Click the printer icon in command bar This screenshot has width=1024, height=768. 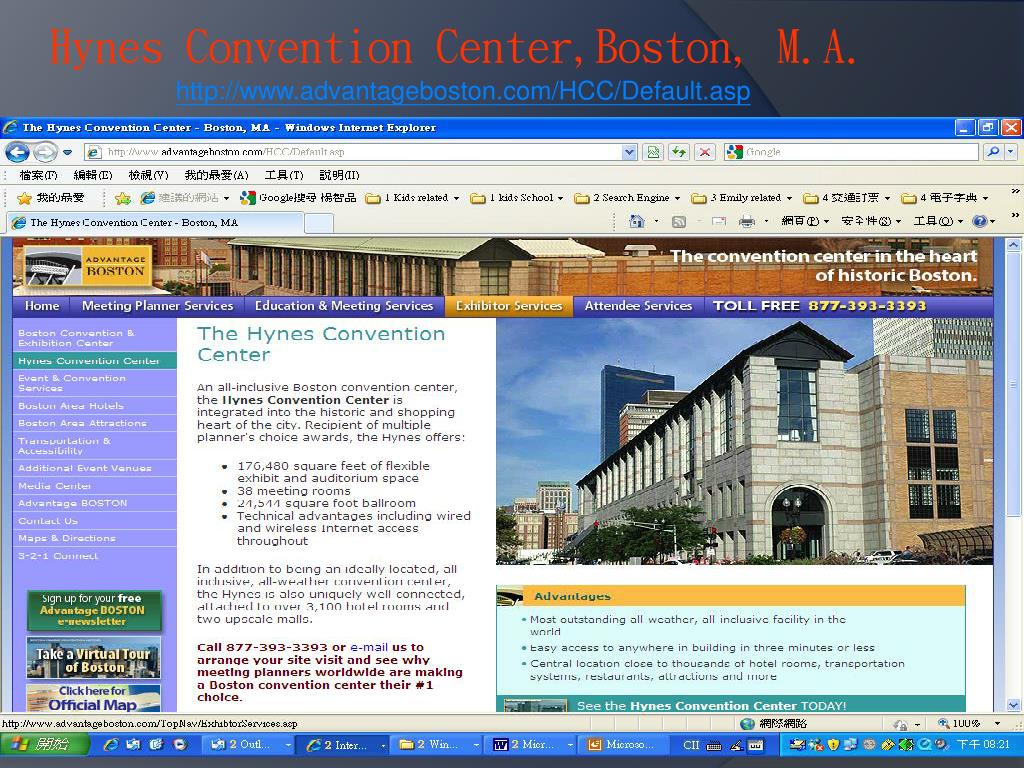[x=747, y=221]
